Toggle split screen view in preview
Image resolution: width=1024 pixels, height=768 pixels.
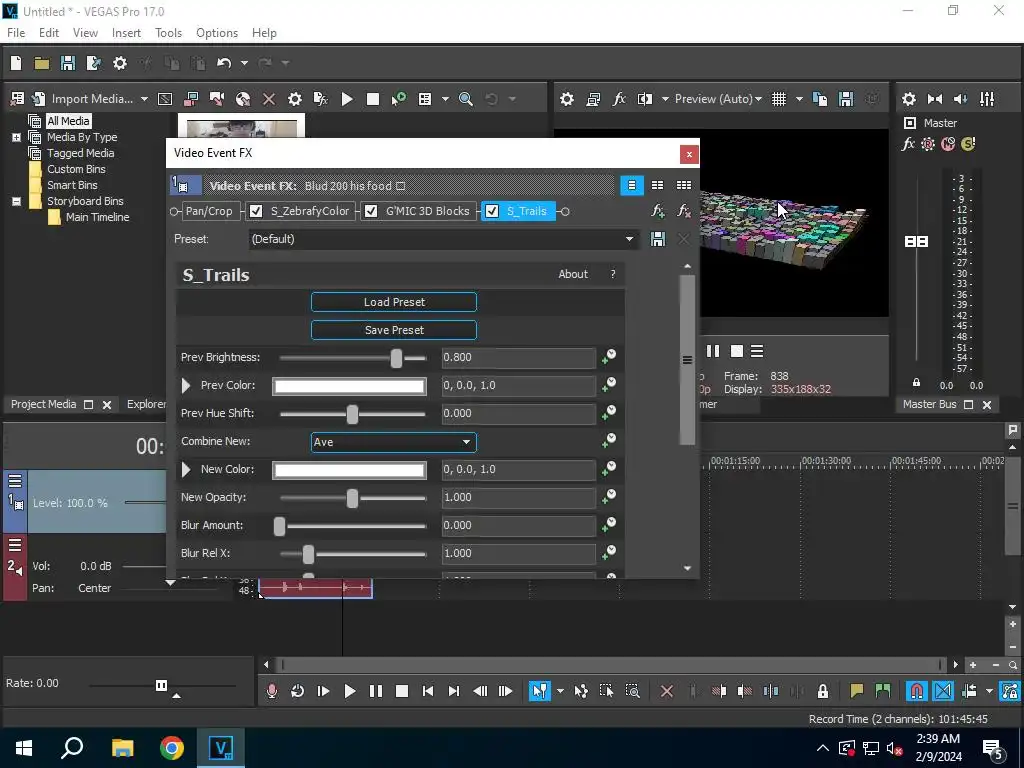(x=645, y=99)
